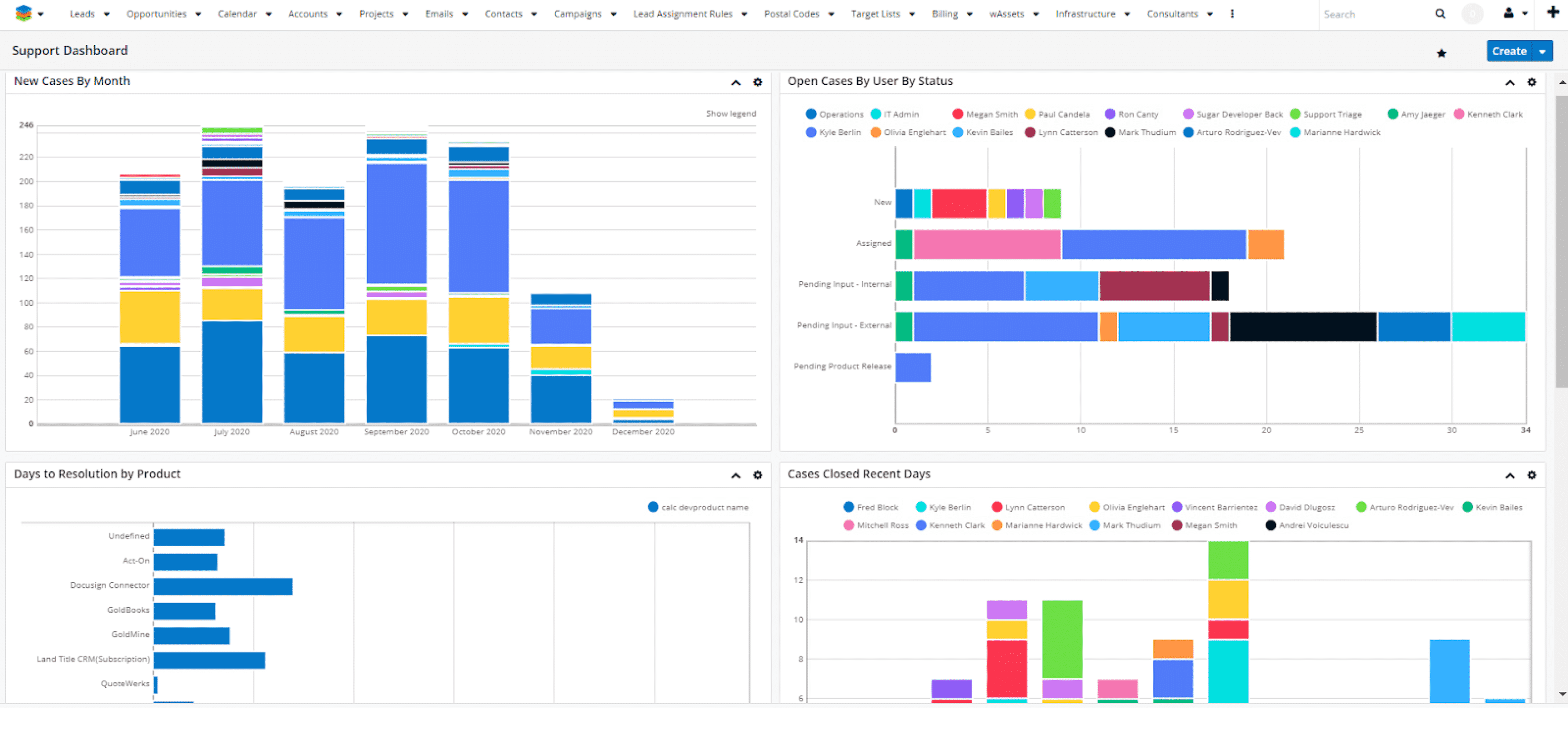Expand the Leads menu dropdown arrow

[x=107, y=14]
